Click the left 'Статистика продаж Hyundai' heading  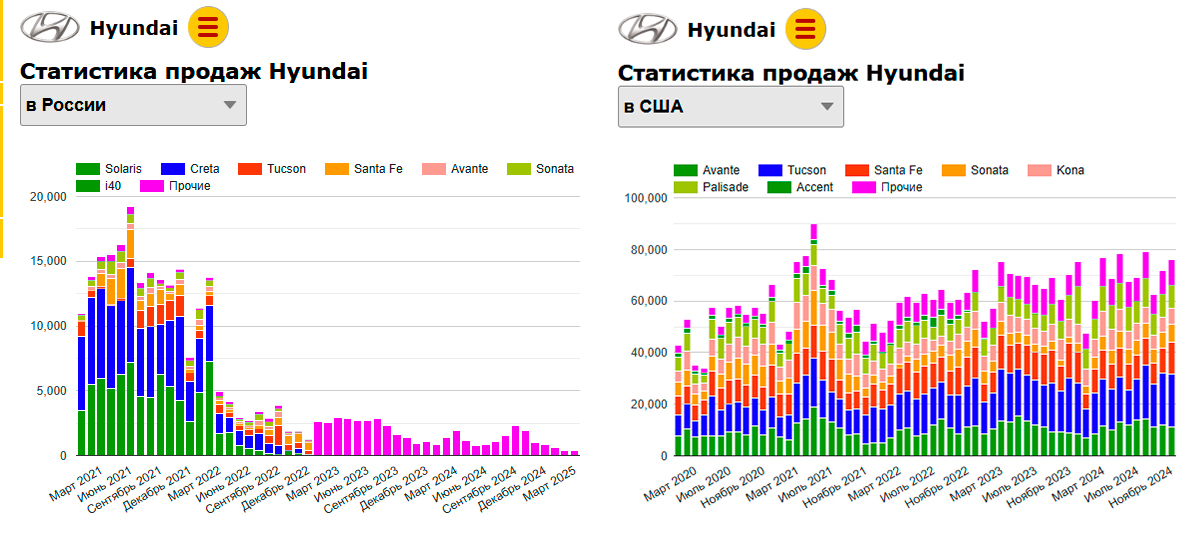pos(194,72)
